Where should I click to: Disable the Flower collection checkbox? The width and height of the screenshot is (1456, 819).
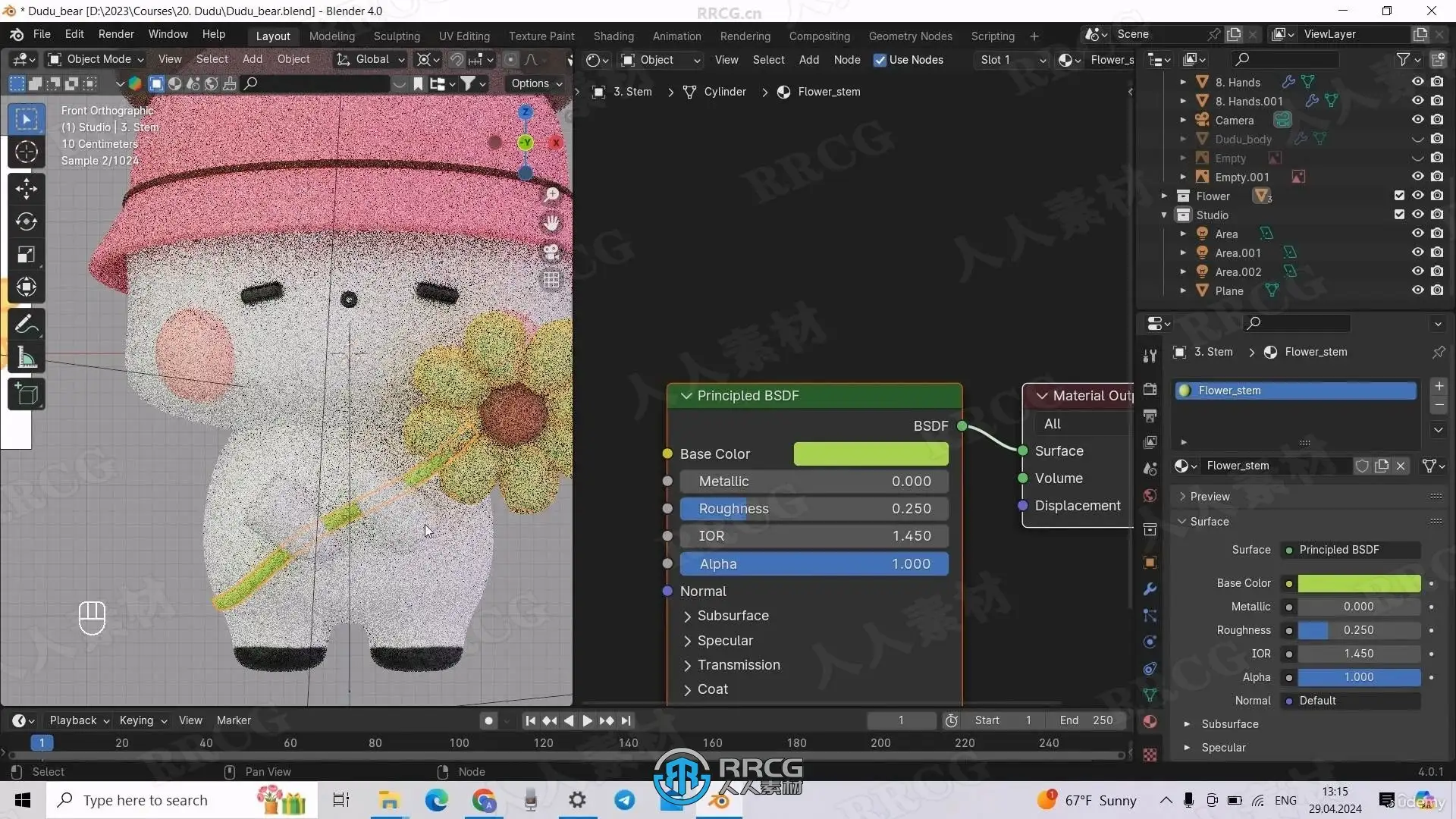point(1399,196)
